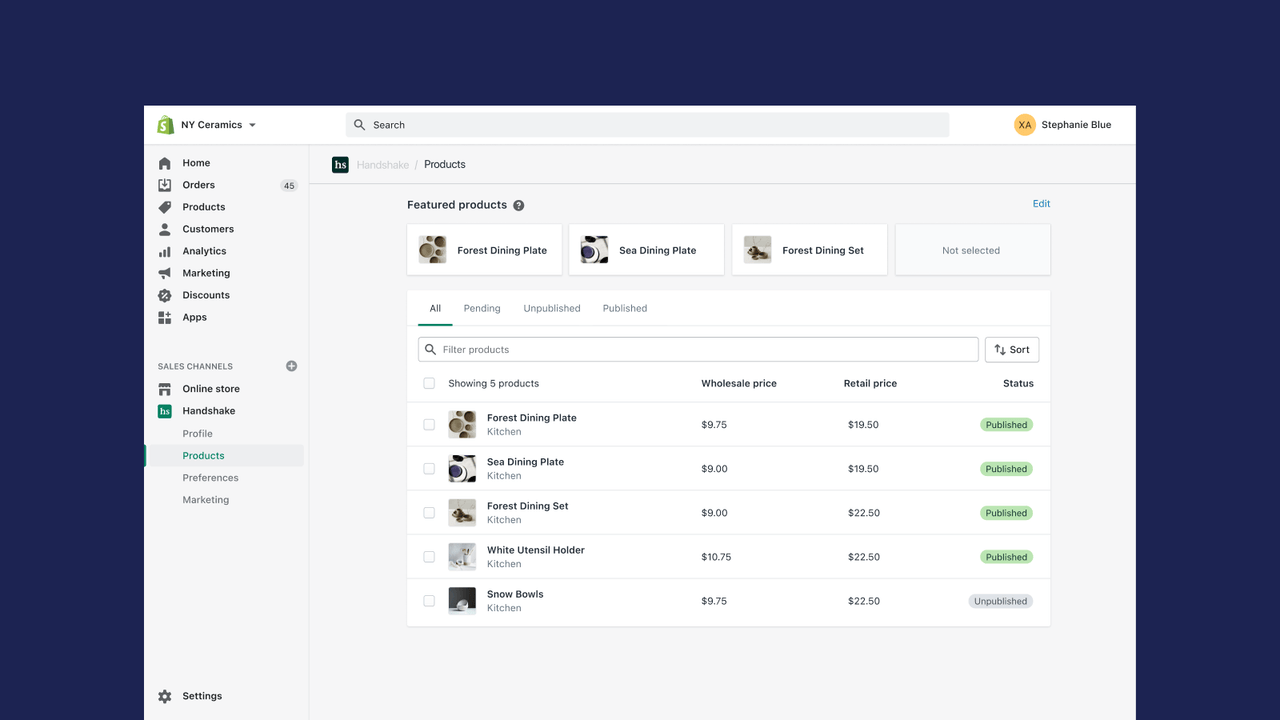Edit the featured products
This screenshot has height=720, width=1280.
[1041, 204]
